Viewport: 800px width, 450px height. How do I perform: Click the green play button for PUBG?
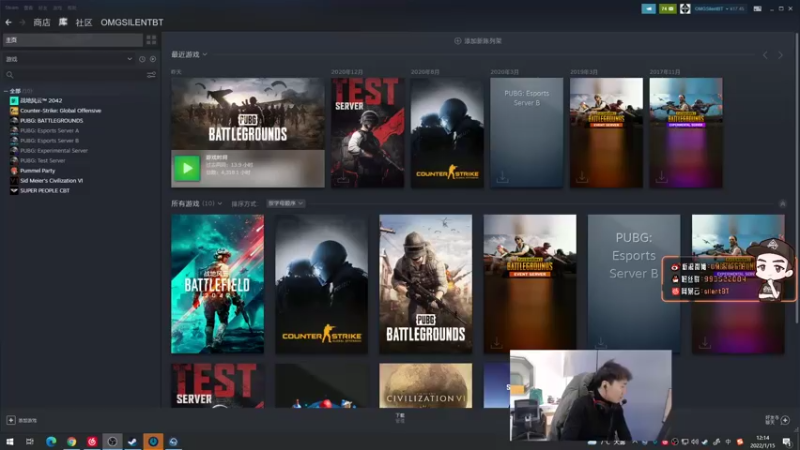187,168
